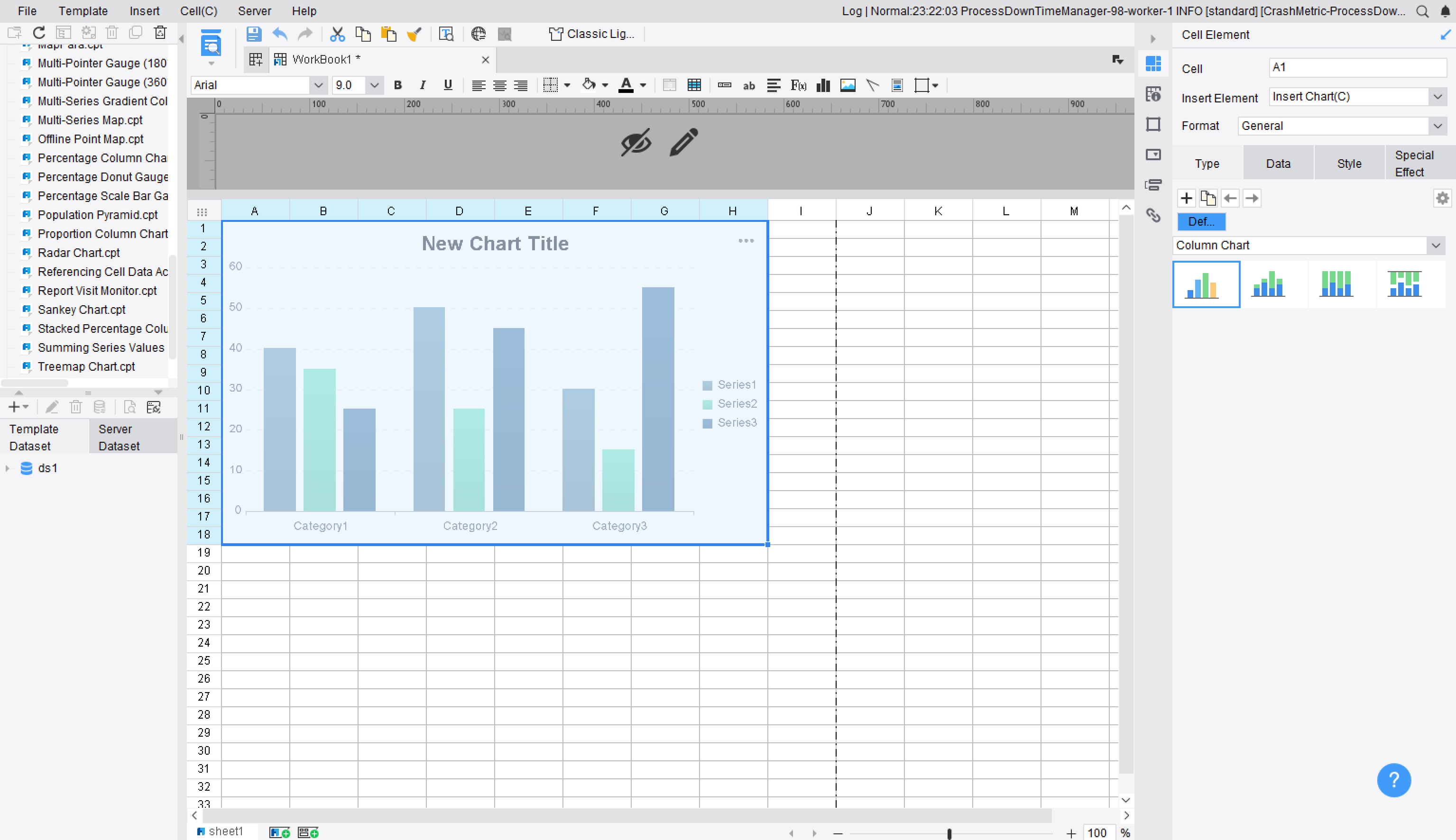This screenshot has width=1456, height=840.
Task: Toggle underline formatting
Action: pos(448,85)
